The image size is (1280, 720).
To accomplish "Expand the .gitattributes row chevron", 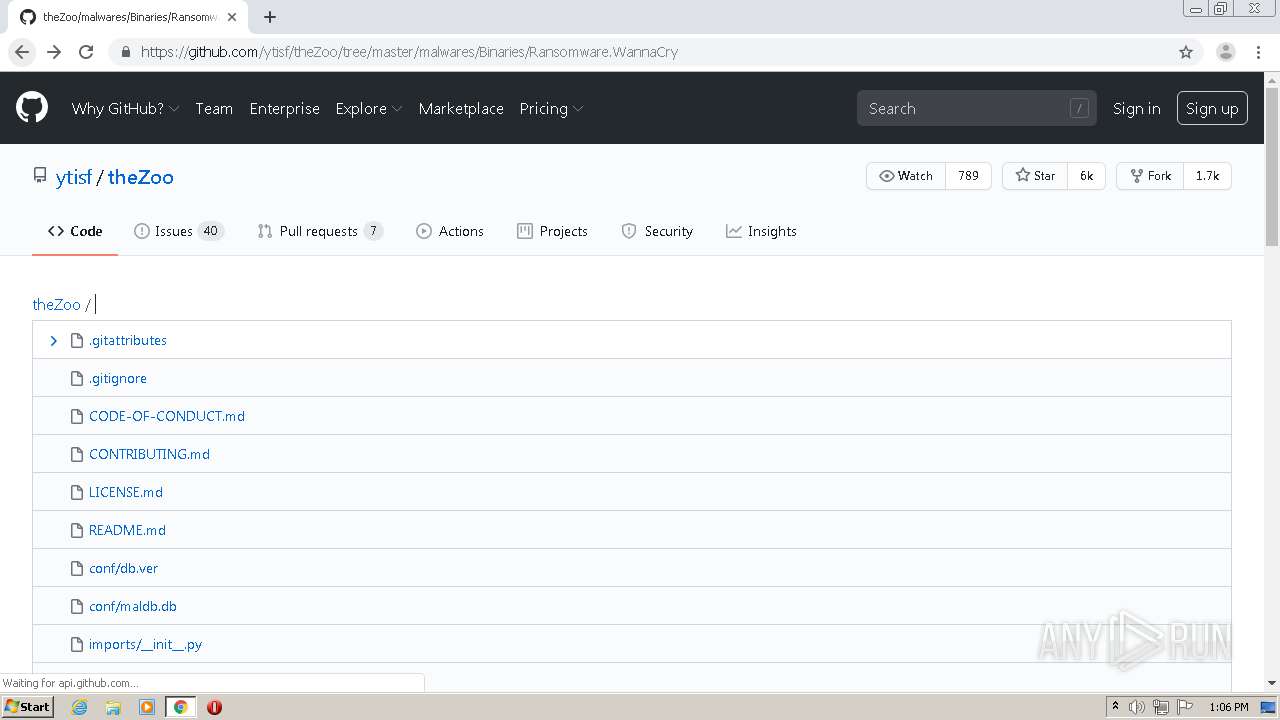I will click(54, 341).
